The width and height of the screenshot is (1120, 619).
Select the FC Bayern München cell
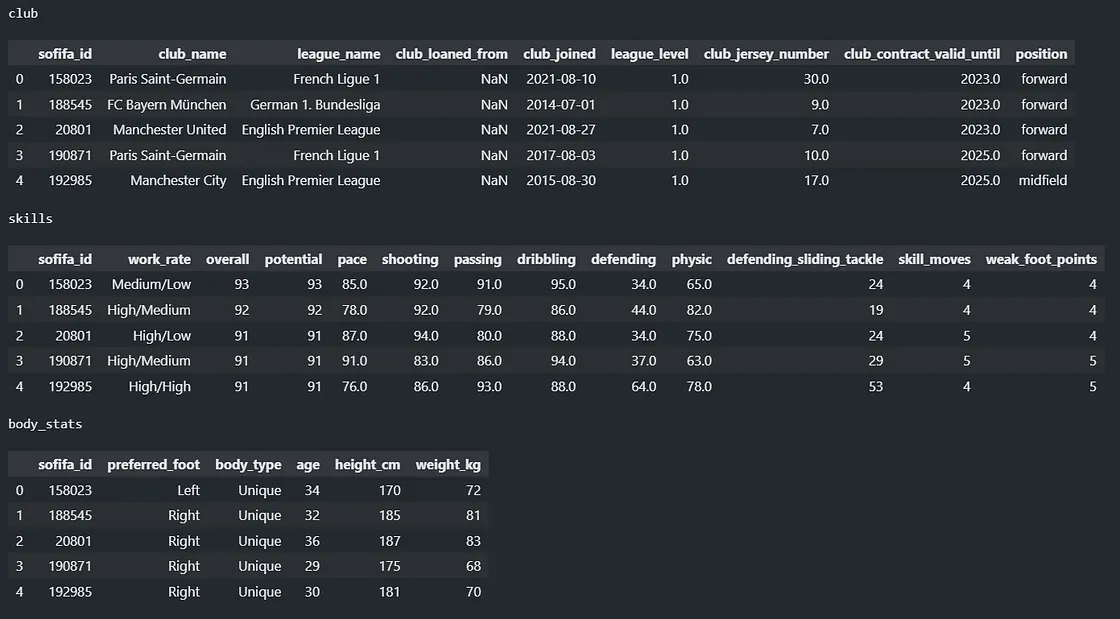coord(166,105)
